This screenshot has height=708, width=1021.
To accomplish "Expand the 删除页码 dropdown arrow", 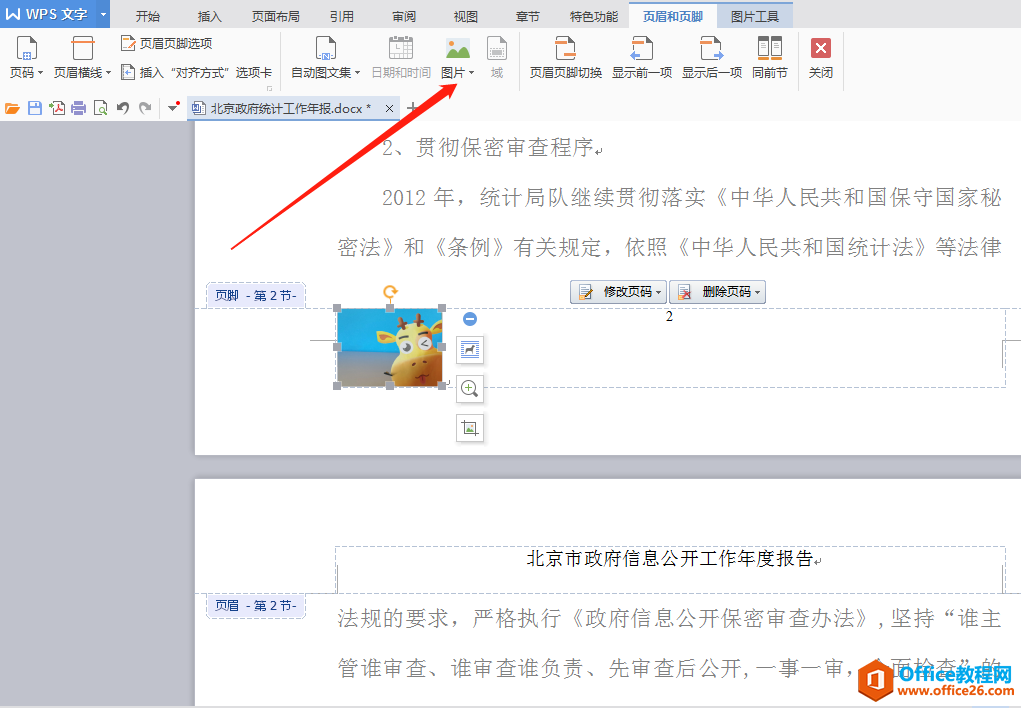I will click(758, 292).
